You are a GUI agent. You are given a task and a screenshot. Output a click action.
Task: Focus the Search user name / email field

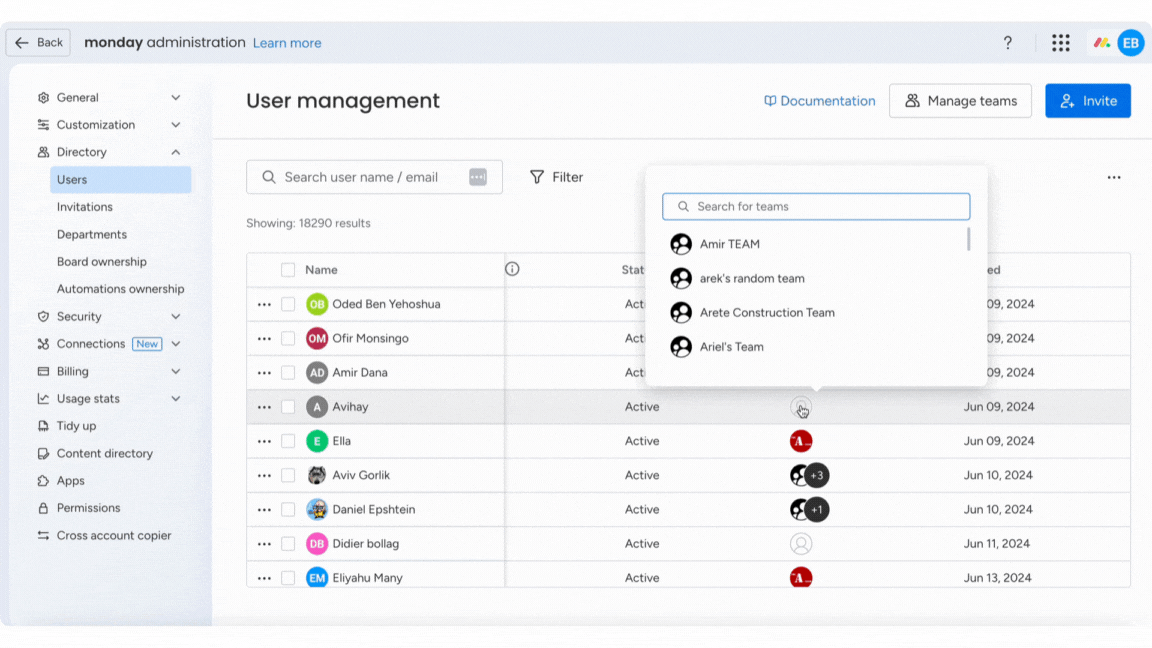click(x=374, y=177)
